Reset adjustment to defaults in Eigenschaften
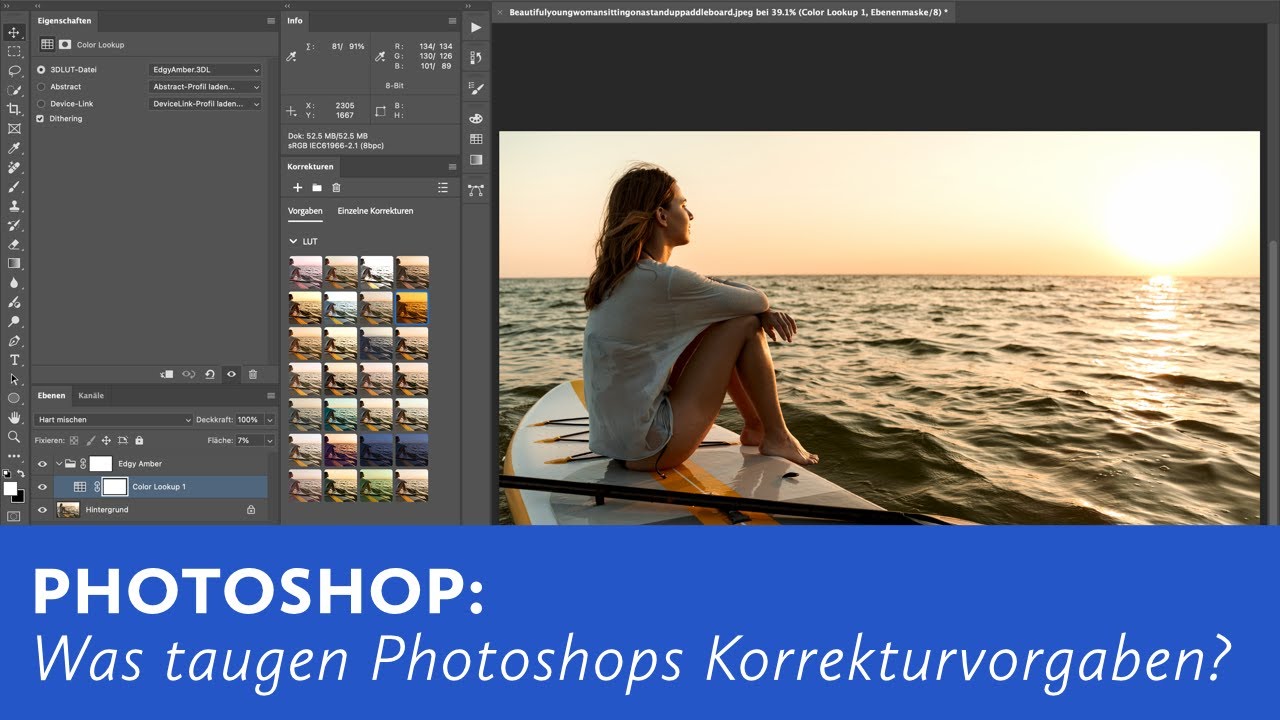The image size is (1280, 720). (210, 374)
